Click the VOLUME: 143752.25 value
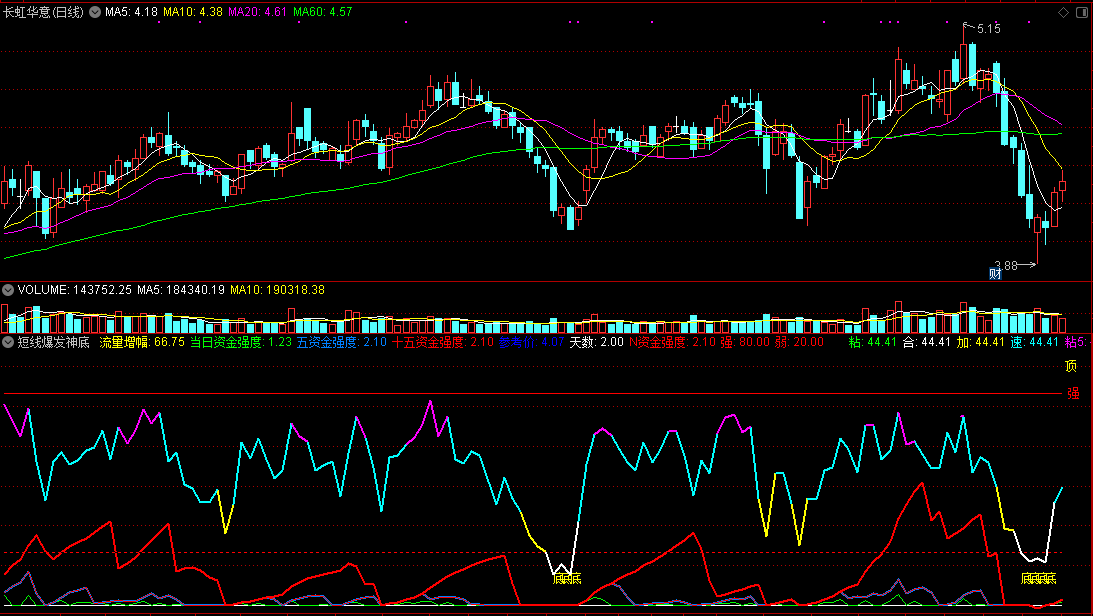The image size is (1093, 616). click(x=75, y=290)
